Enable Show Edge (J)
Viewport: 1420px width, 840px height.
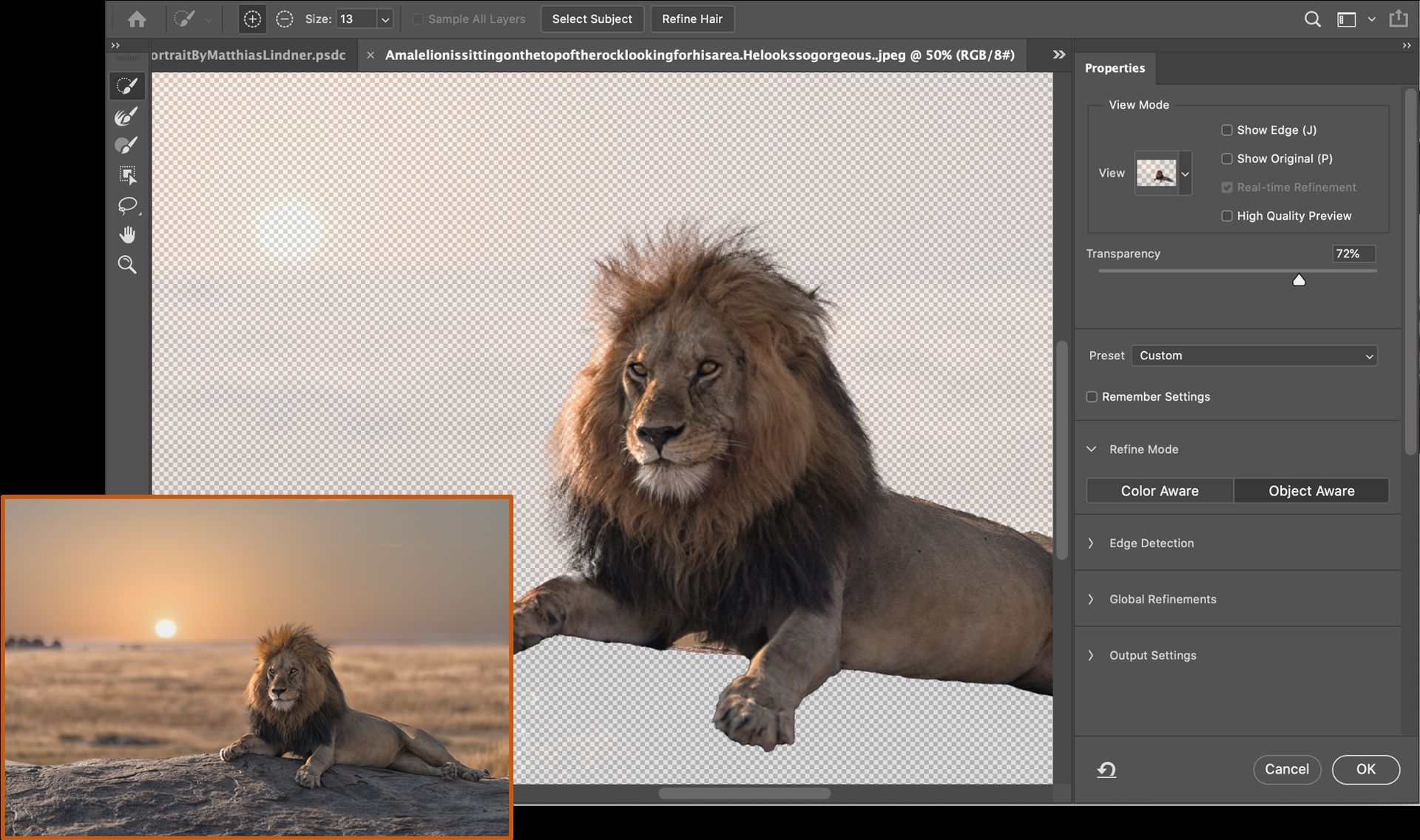click(1227, 129)
